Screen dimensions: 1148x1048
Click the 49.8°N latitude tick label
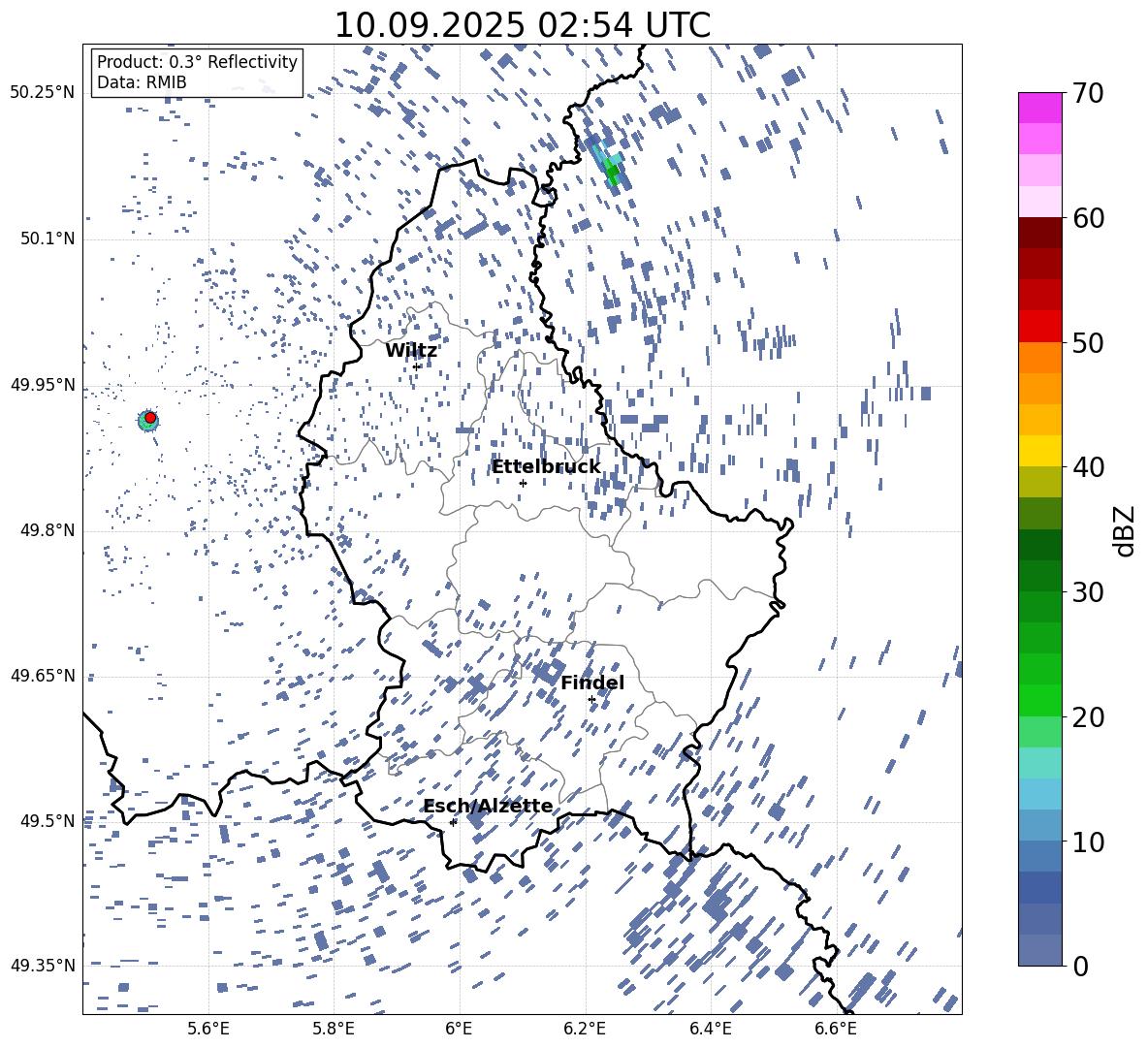tap(48, 530)
